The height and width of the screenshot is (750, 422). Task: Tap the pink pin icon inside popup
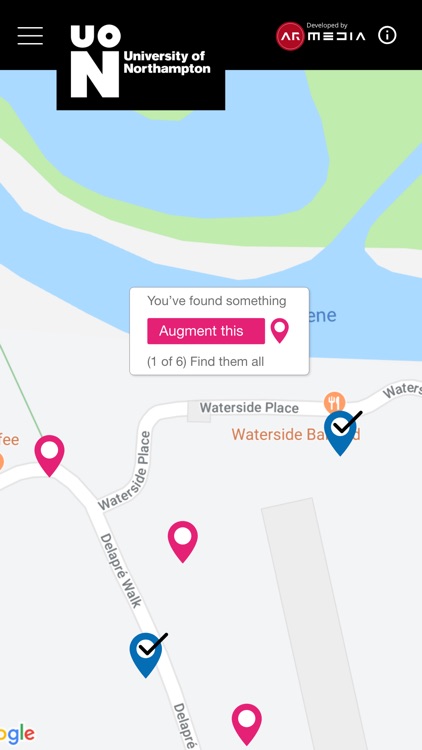tap(280, 331)
